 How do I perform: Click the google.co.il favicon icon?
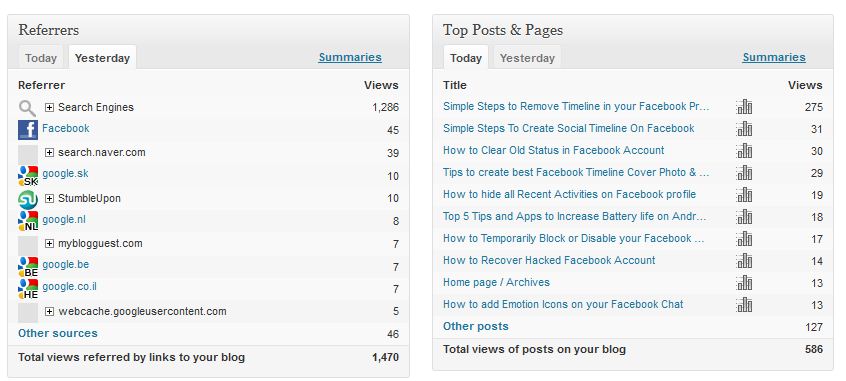[28, 289]
